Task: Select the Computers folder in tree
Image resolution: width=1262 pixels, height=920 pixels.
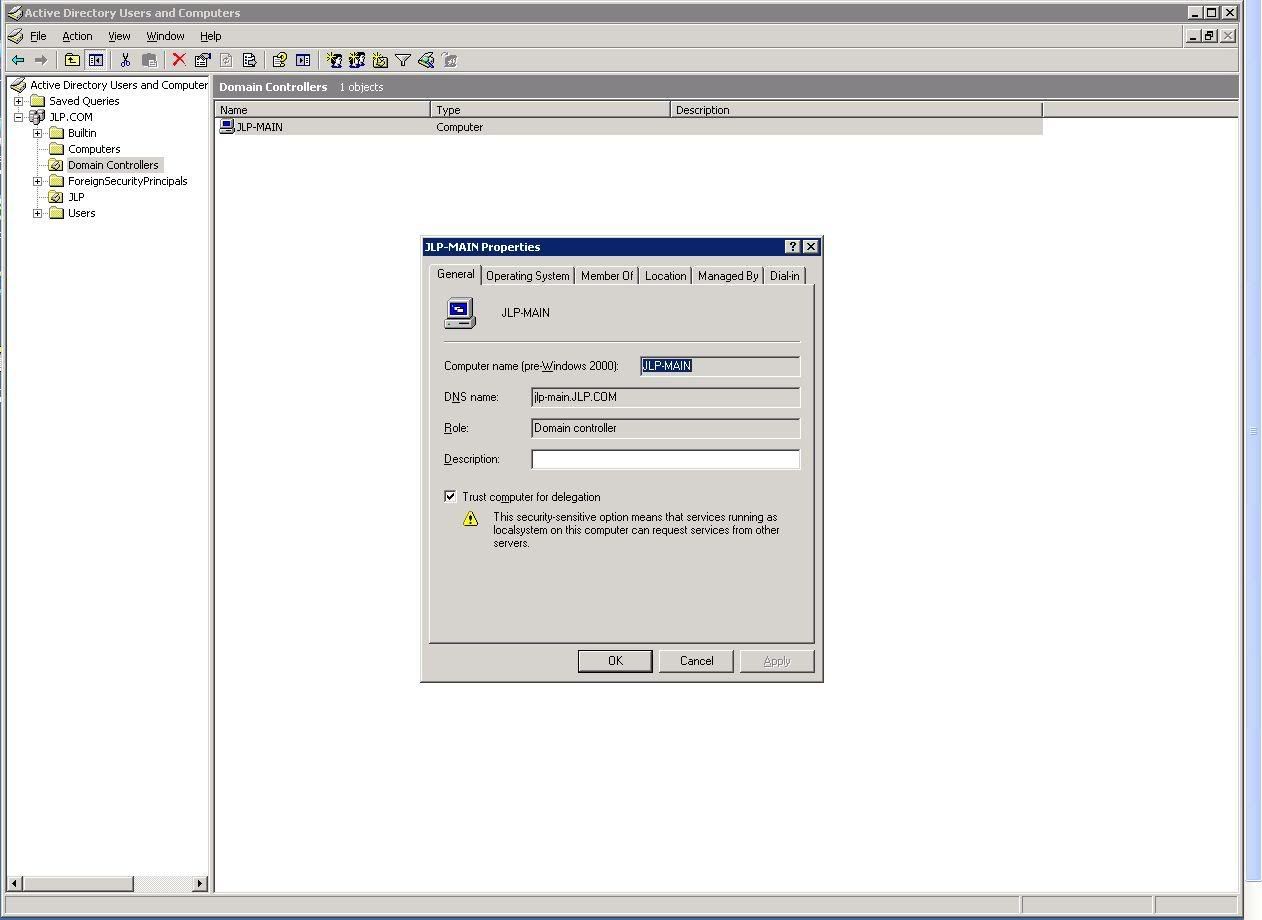Action: point(93,149)
